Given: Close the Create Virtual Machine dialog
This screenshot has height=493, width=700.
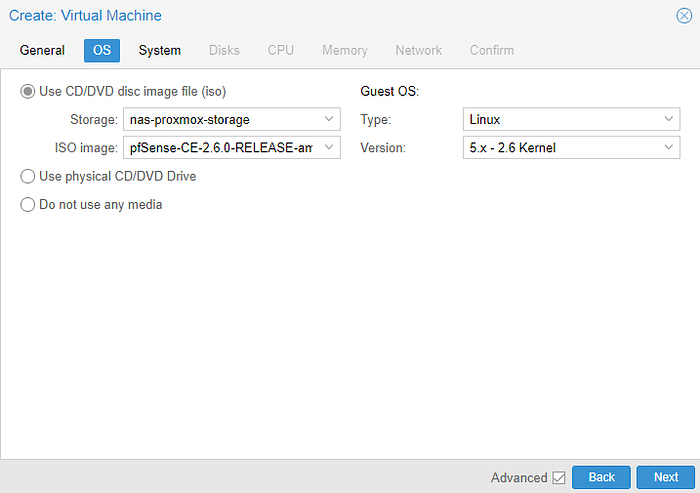Looking at the screenshot, I should point(683,16).
